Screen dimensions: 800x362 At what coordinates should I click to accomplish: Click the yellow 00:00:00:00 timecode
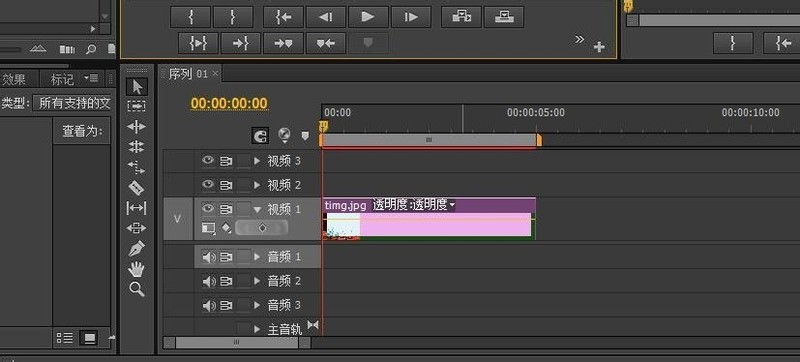[229, 104]
